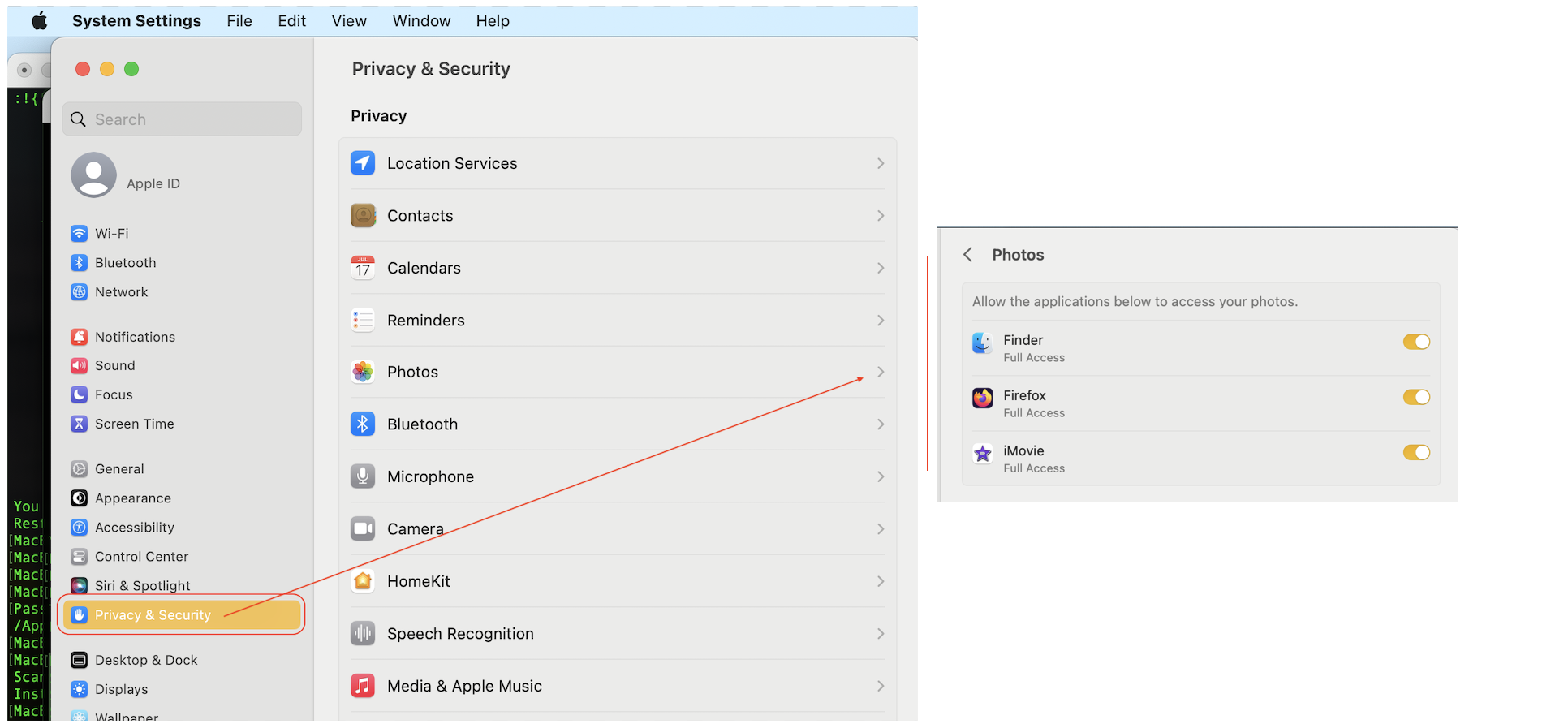The width and height of the screenshot is (1568, 724).
Task: Click the Siri & Spotlight sidebar icon
Action: click(x=79, y=585)
